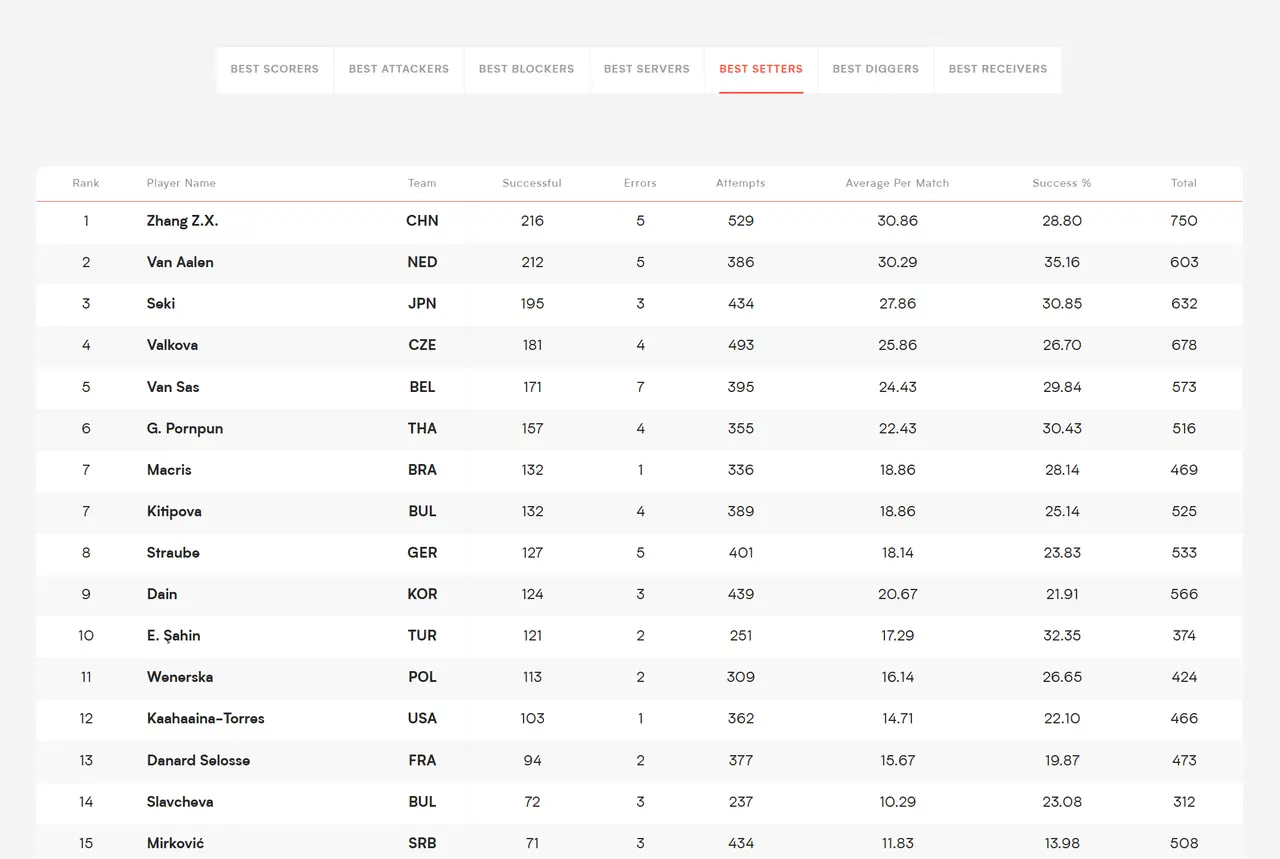Click team code THA
Screen dimensions: 1280x859
(x=422, y=428)
